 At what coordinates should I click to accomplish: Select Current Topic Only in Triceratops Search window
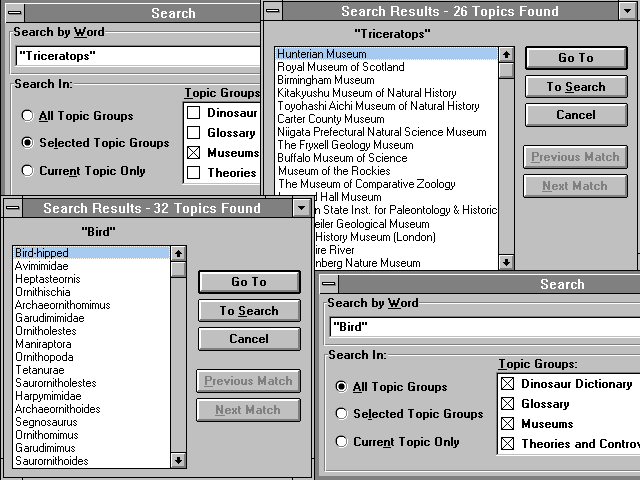(x=83, y=171)
